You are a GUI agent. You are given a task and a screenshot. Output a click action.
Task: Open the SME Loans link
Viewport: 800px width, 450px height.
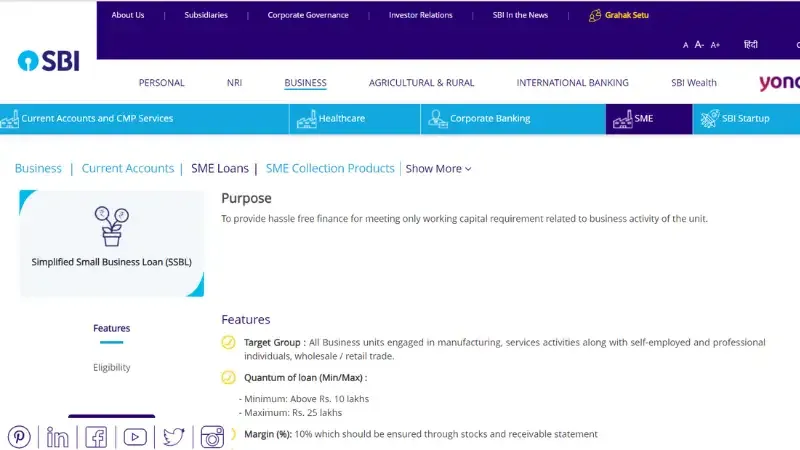pos(220,168)
